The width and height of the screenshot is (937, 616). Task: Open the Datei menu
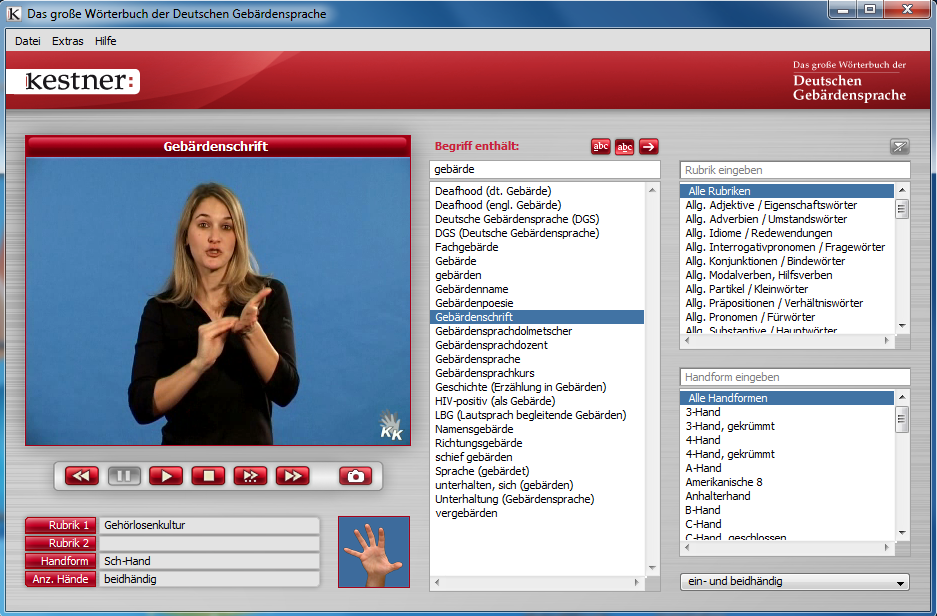click(x=27, y=41)
